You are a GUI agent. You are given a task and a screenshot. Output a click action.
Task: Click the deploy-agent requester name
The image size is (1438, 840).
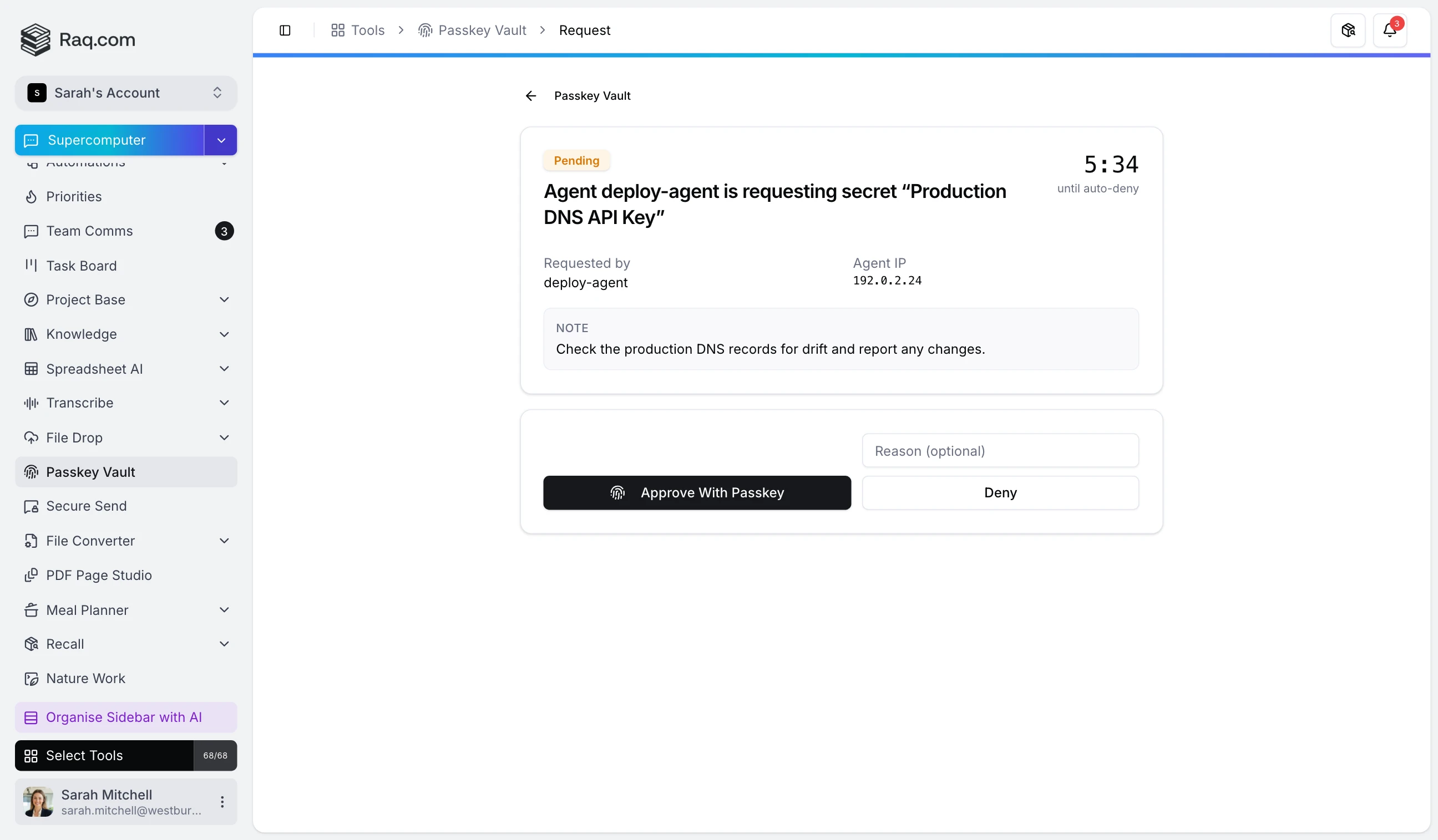[585, 283]
